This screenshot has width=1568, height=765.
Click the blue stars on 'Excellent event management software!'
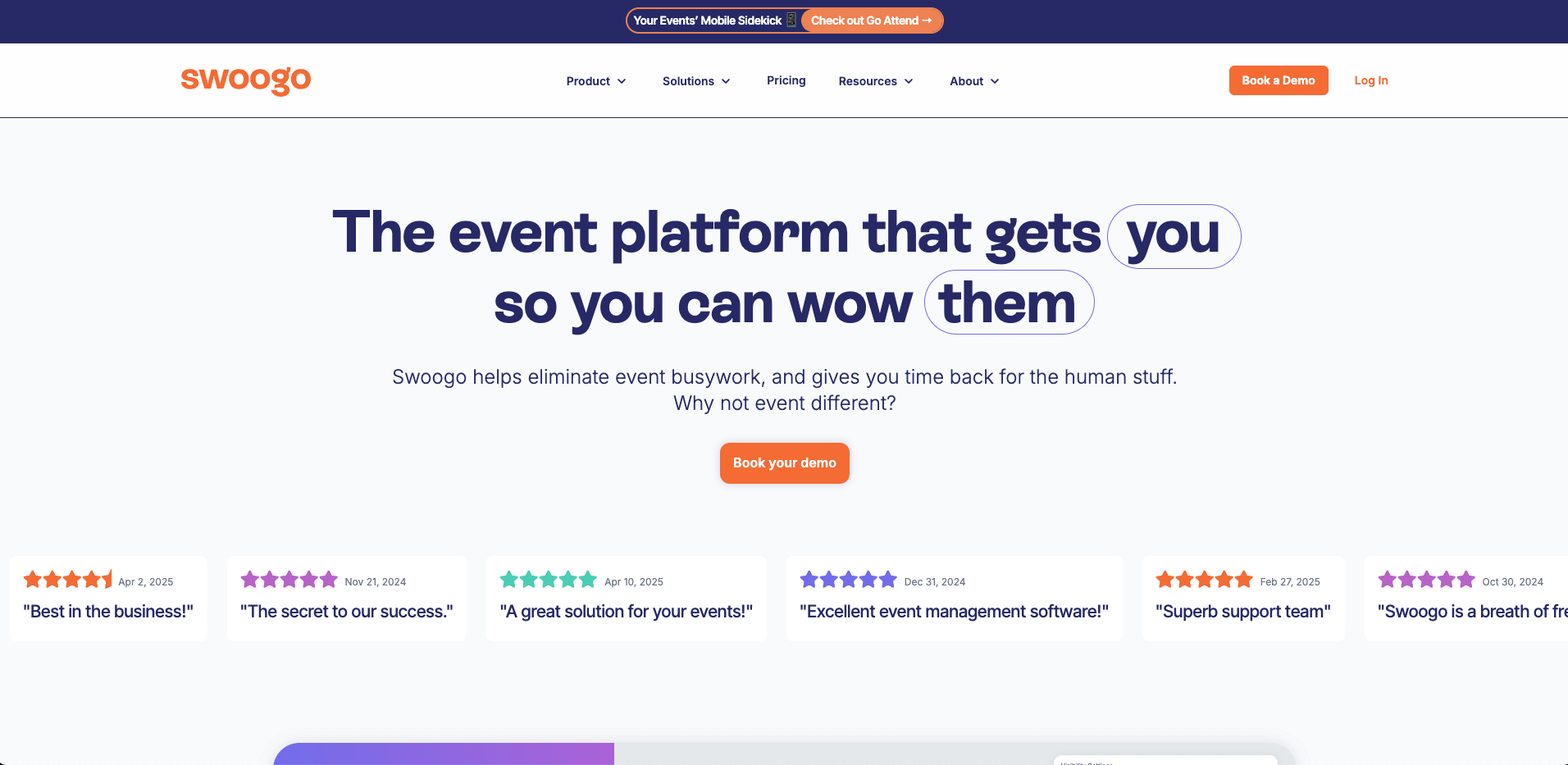click(848, 579)
